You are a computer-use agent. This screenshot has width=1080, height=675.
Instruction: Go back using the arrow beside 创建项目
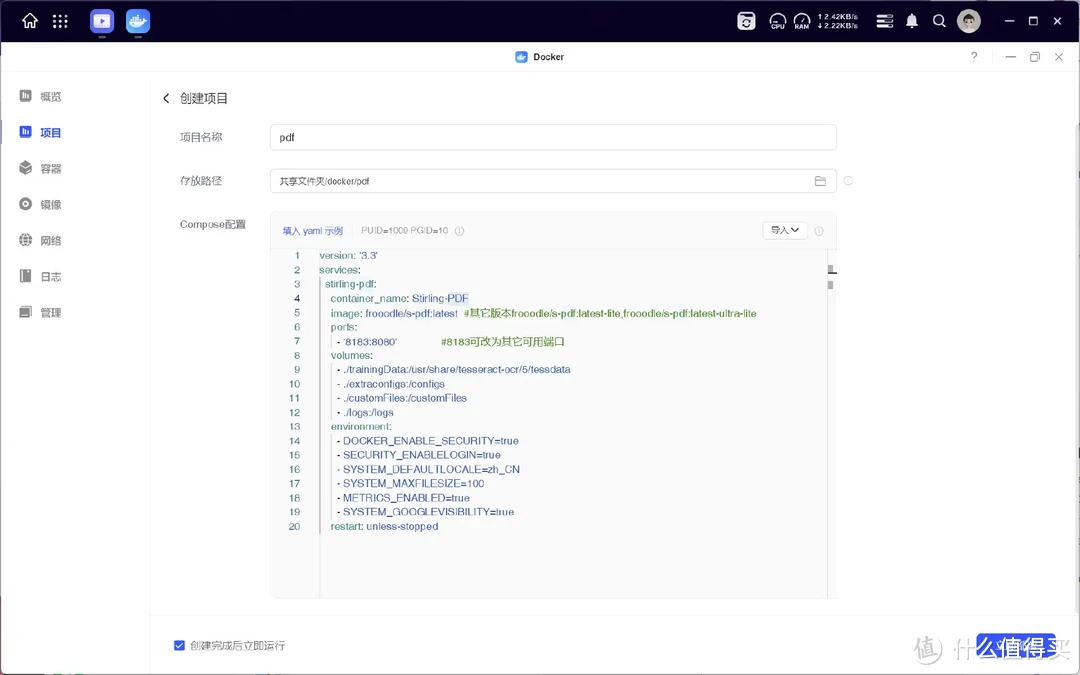click(166, 98)
